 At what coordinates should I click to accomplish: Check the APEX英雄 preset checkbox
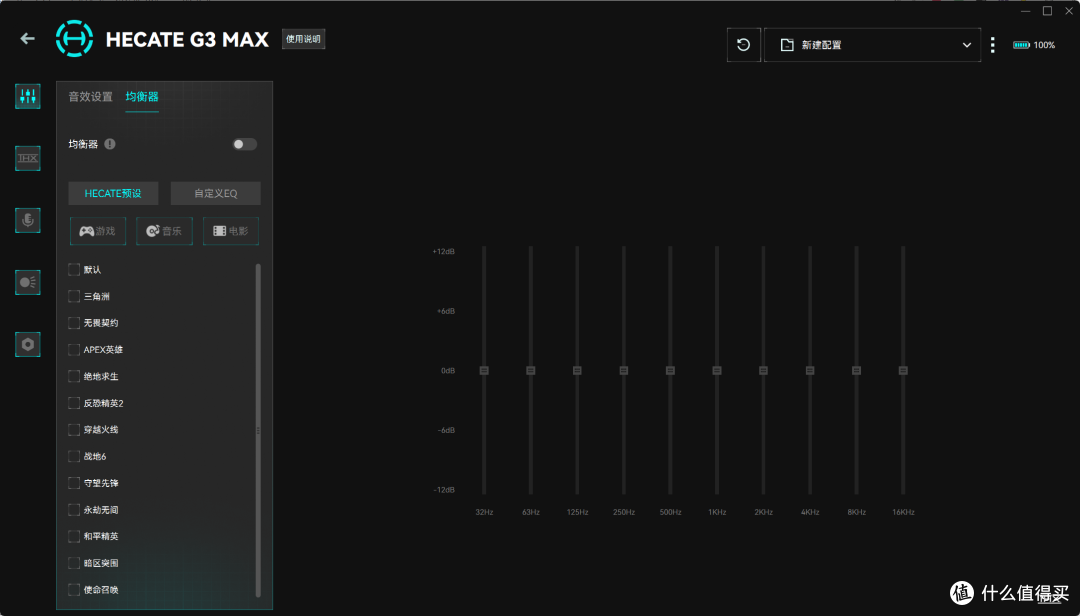click(74, 349)
